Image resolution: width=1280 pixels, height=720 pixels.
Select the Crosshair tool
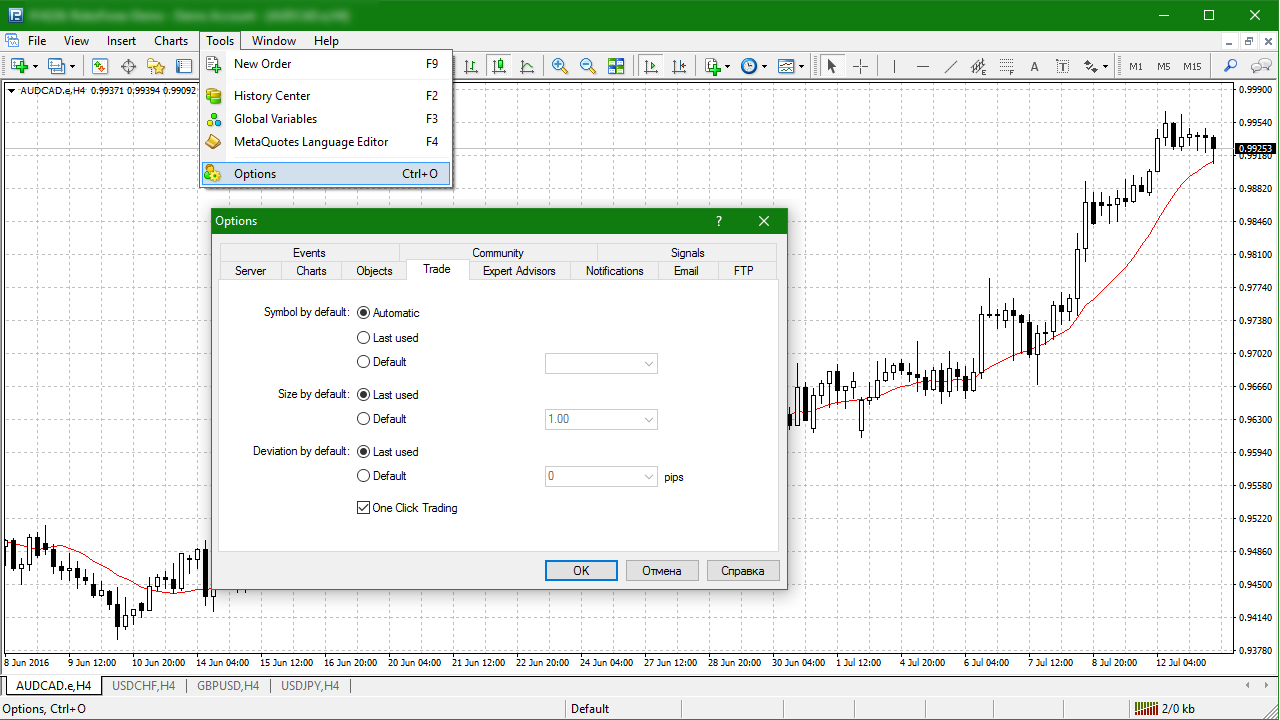[x=860, y=66]
